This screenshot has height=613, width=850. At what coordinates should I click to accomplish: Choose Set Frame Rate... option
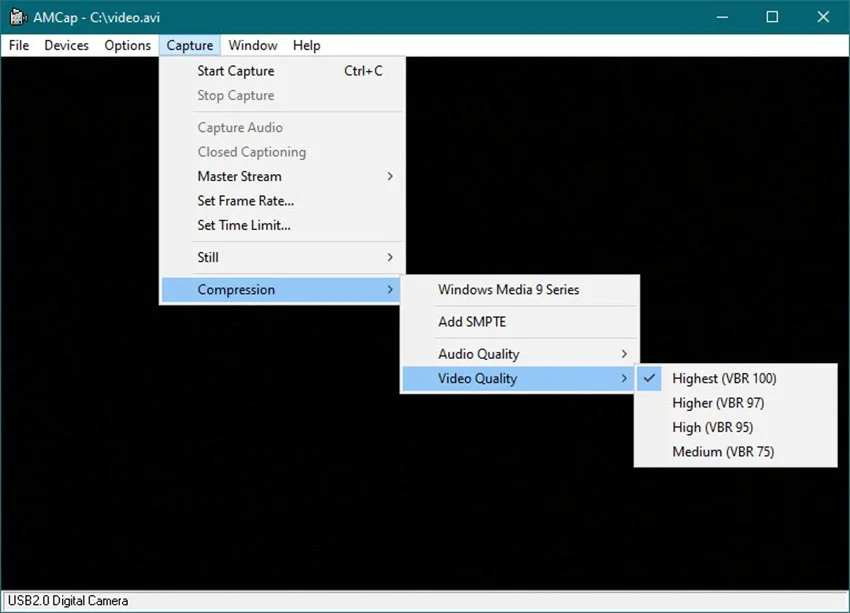(x=245, y=201)
